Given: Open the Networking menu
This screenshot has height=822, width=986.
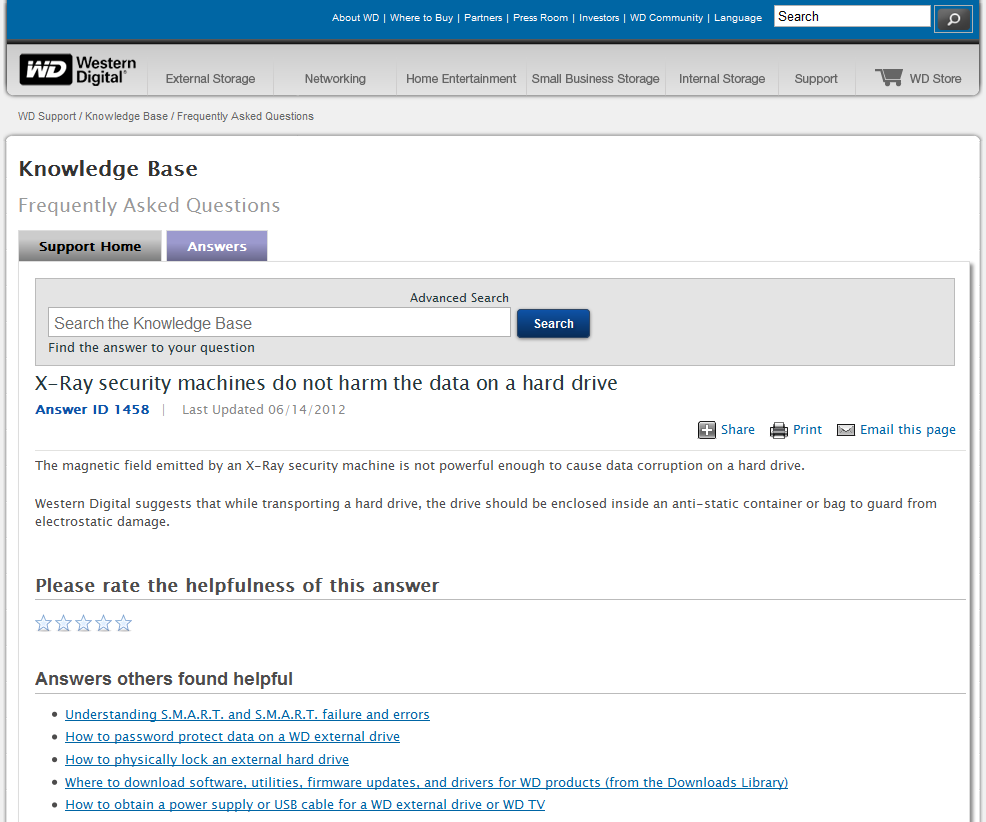Looking at the screenshot, I should coord(335,79).
